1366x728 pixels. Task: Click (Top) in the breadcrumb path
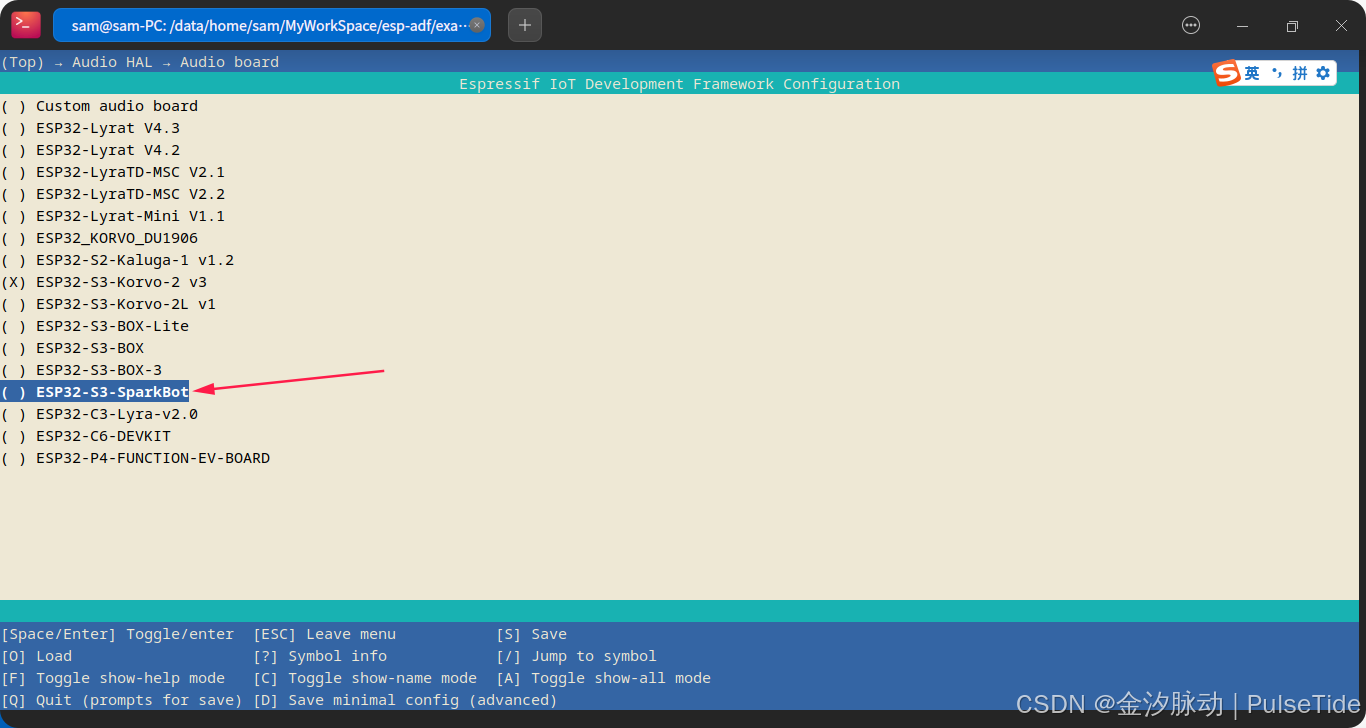22,62
